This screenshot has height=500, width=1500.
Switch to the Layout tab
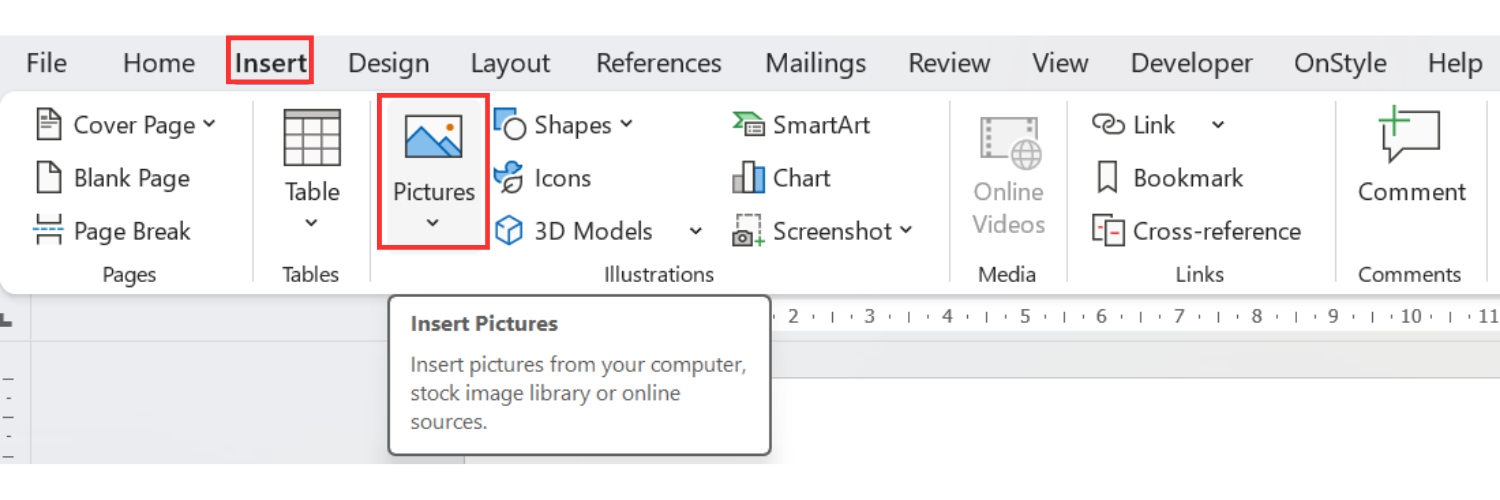[x=510, y=63]
